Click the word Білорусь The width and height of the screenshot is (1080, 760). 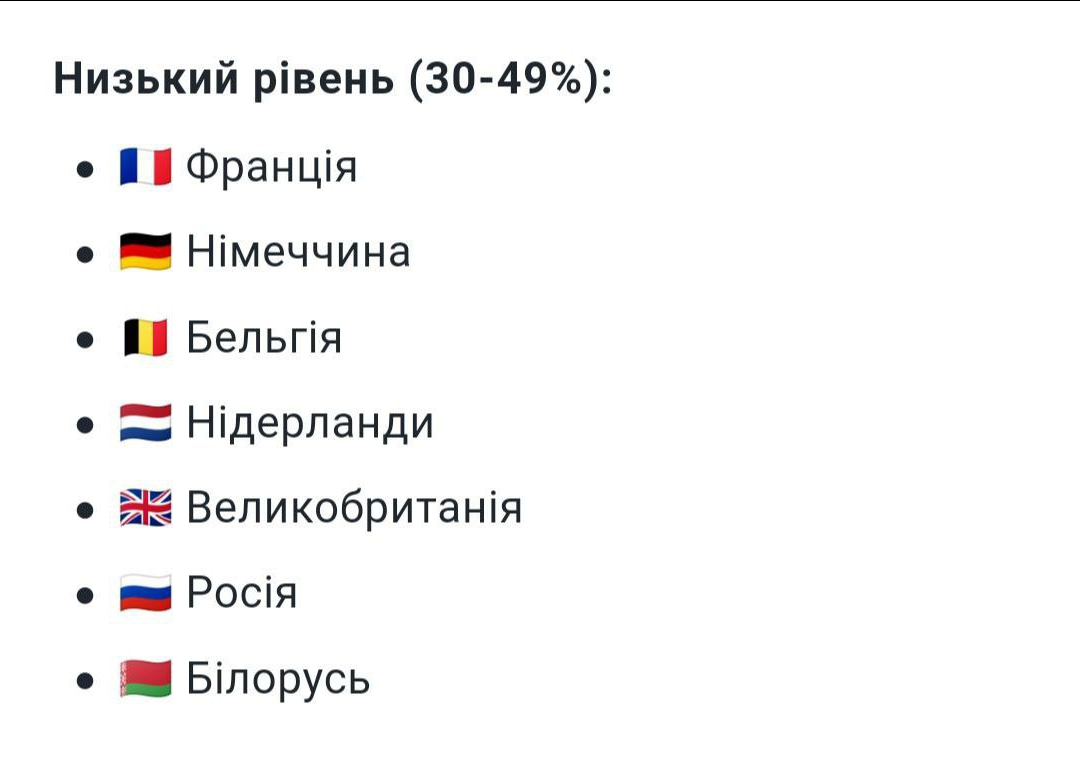point(278,679)
